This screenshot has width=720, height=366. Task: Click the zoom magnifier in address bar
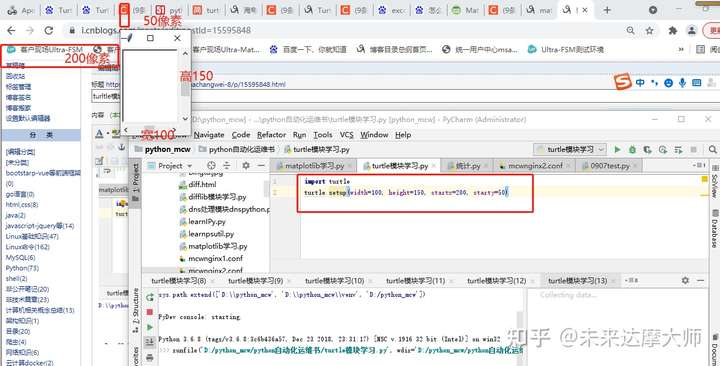pos(630,30)
